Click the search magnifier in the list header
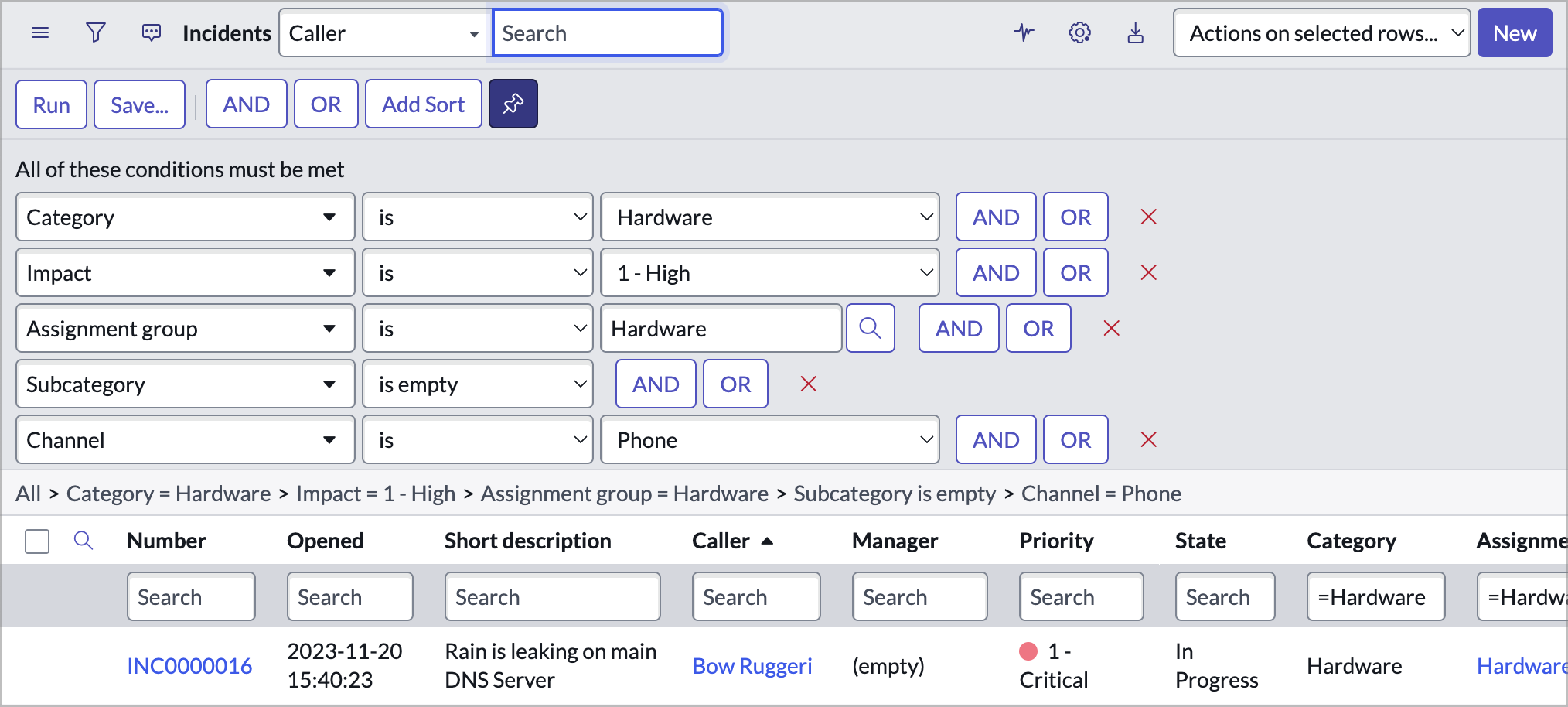1568x707 pixels. coord(83,541)
